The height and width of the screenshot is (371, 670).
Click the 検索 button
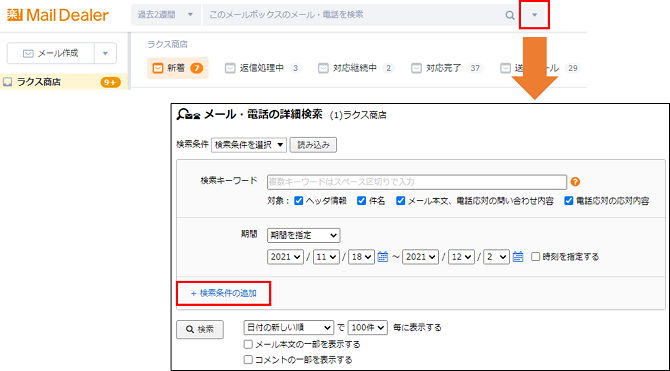(200, 330)
